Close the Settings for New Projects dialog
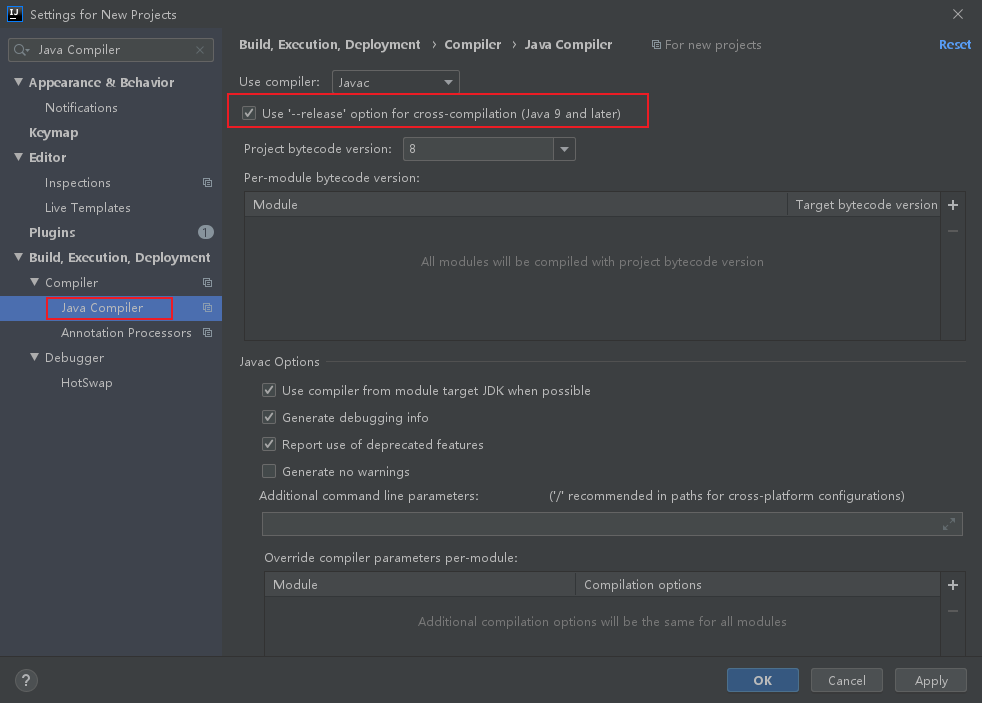 click(x=958, y=14)
